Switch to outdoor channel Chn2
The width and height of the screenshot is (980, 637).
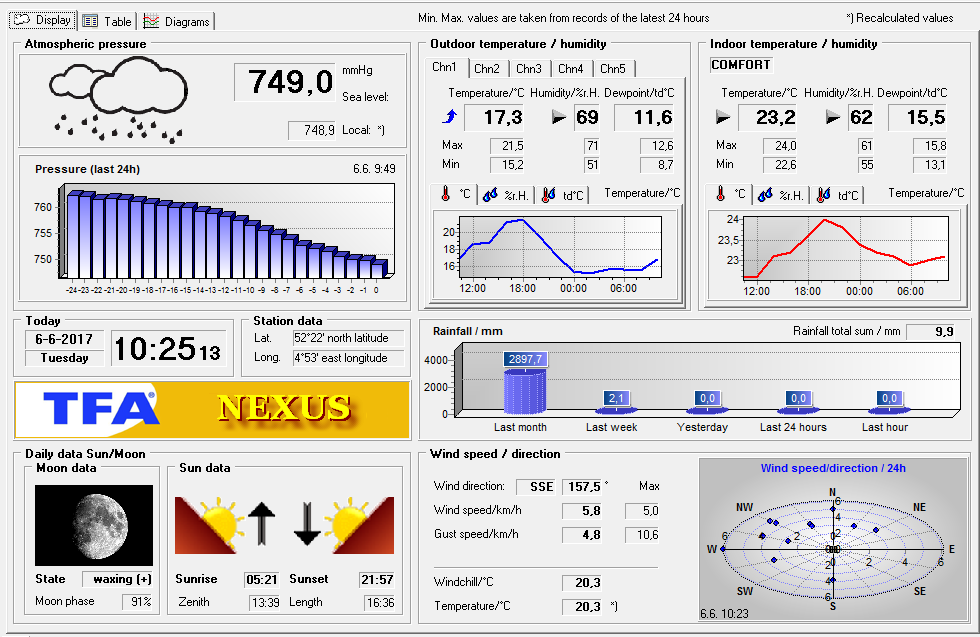coord(486,69)
